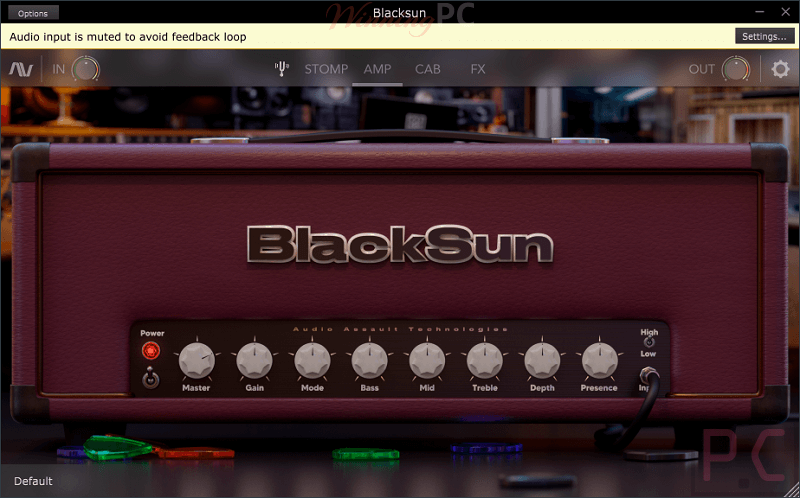
Task: Click the red Power indicator light
Action: (x=151, y=351)
